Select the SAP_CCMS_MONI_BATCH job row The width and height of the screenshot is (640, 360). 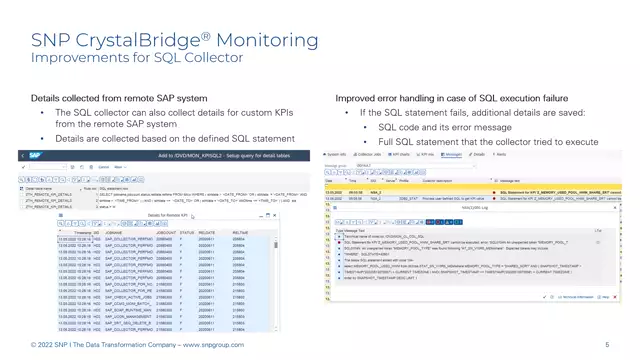(x=163, y=304)
